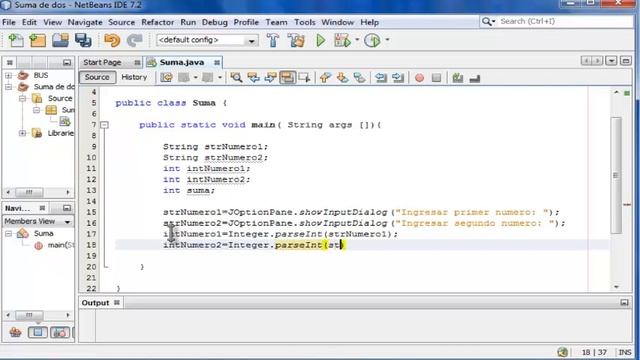
Task: Click the Open Project toolbar icon
Action: pos(60,40)
